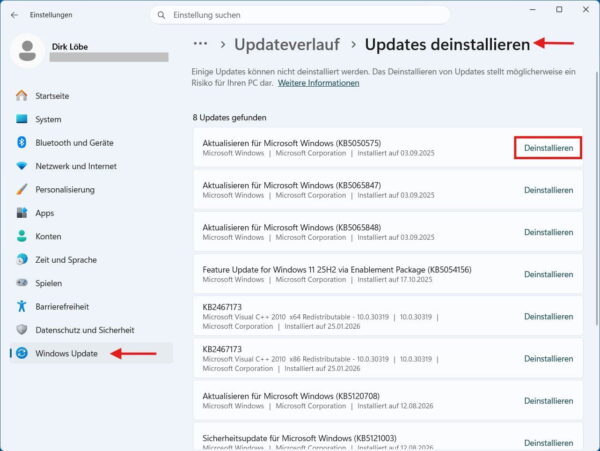This screenshot has width=600, height=451.
Task: Open Bluetooth und Geräte settings
Action: (91, 142)
